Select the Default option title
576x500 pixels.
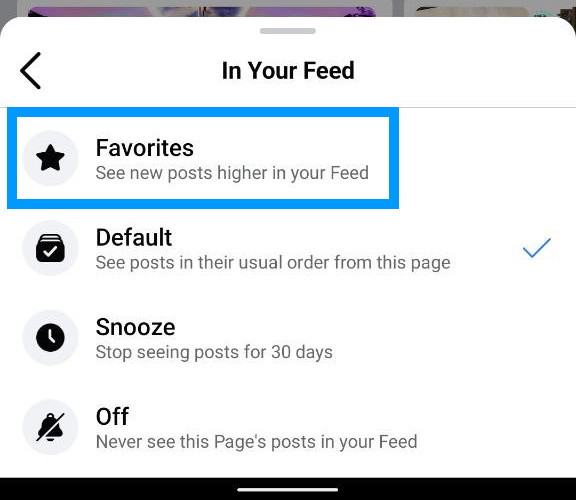tap(134, 237)
